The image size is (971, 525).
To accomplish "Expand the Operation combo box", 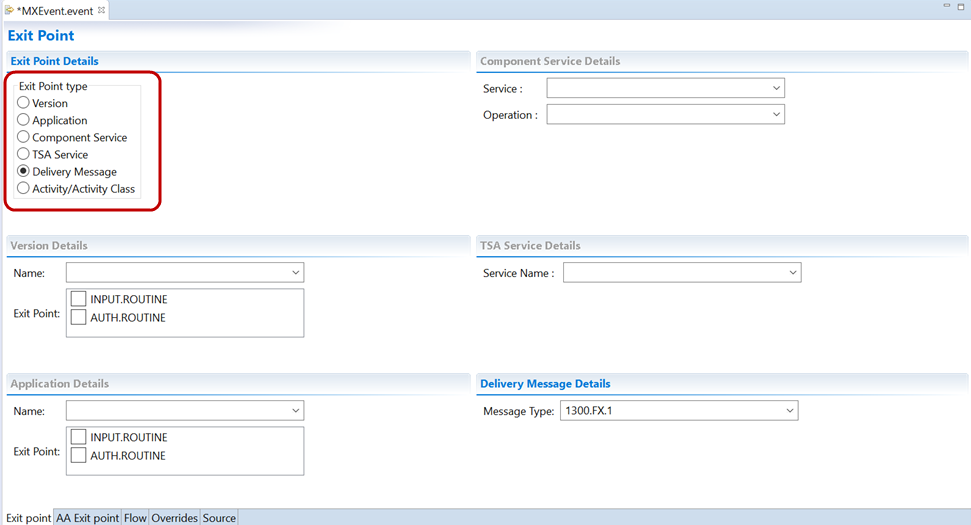I will tap(665, 115).
